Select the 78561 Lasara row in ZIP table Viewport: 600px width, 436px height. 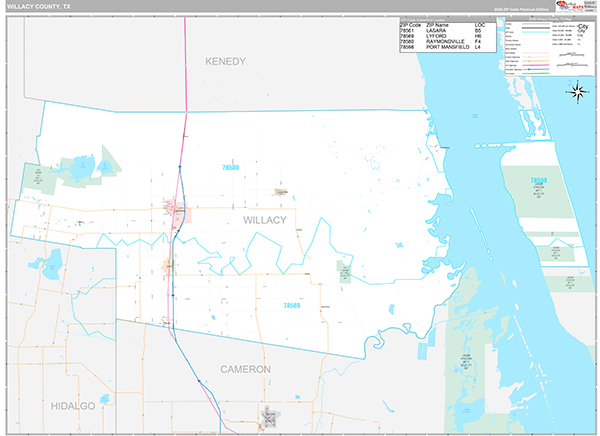coord(440,31)
